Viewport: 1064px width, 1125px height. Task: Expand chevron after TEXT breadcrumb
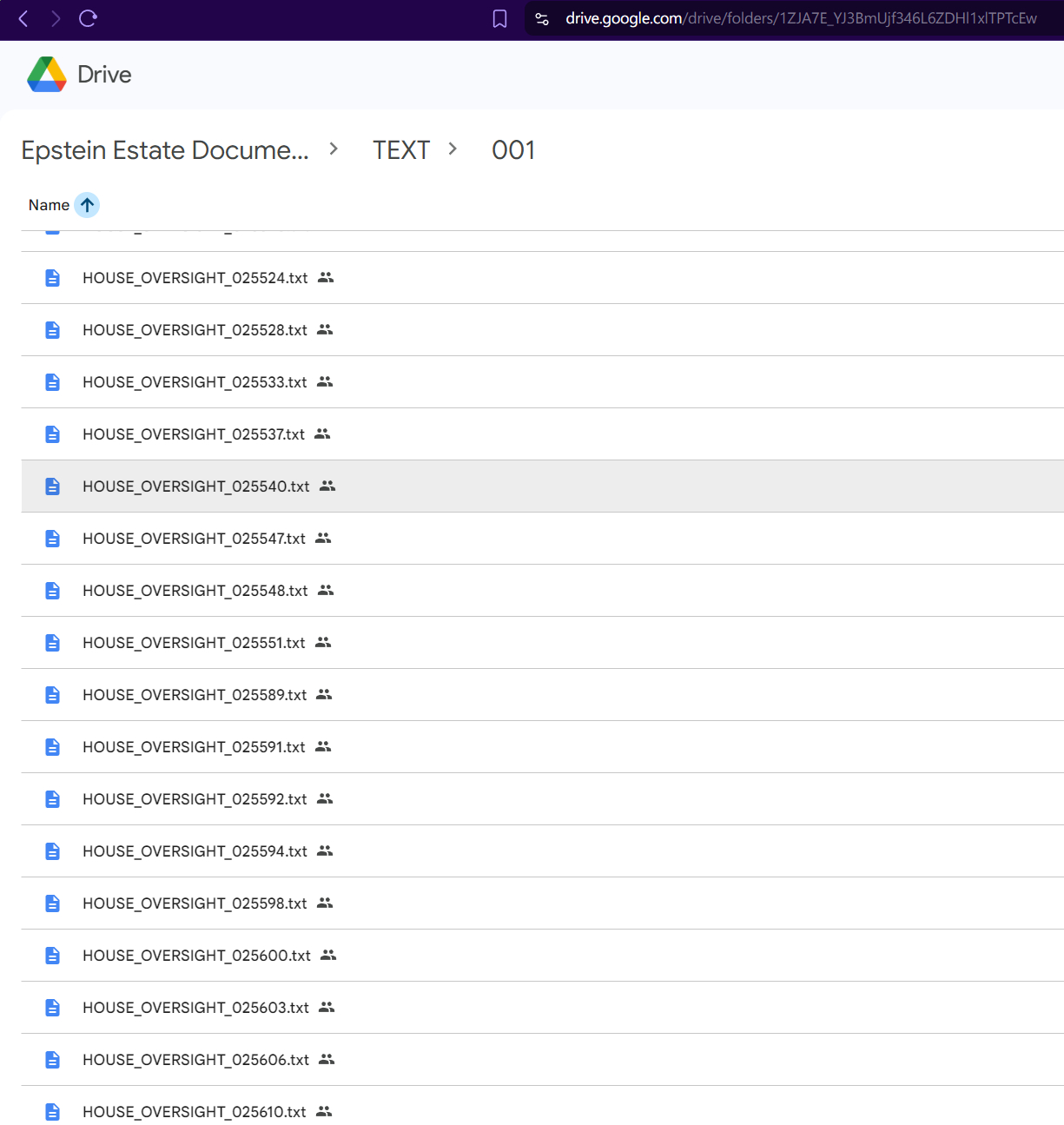point(453,149)
